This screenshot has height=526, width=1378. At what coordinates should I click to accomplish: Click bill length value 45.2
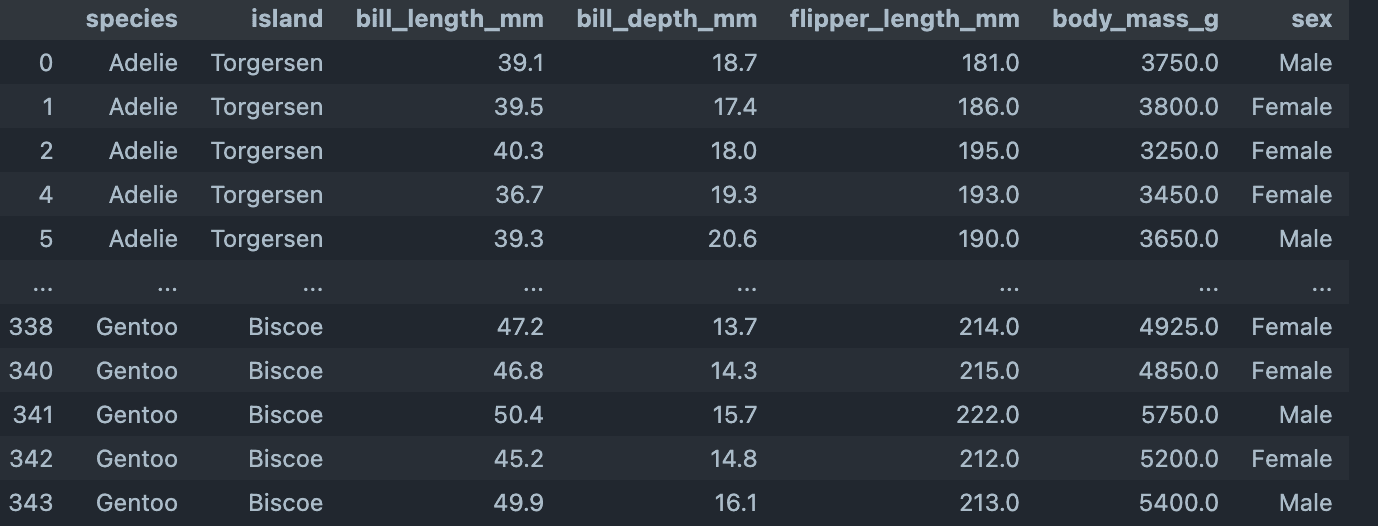tap(520, 459)
